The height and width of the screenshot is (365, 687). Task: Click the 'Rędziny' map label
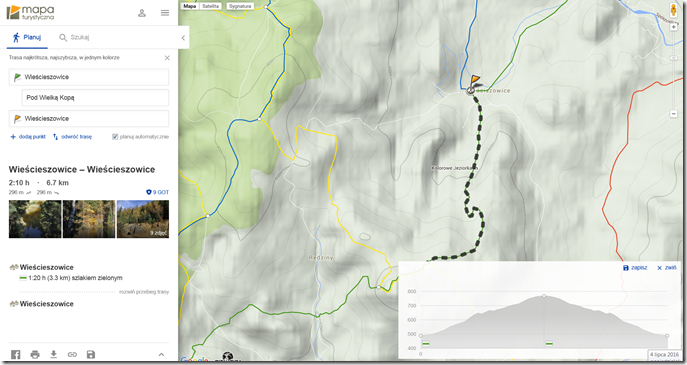click(x=321, y=258)
